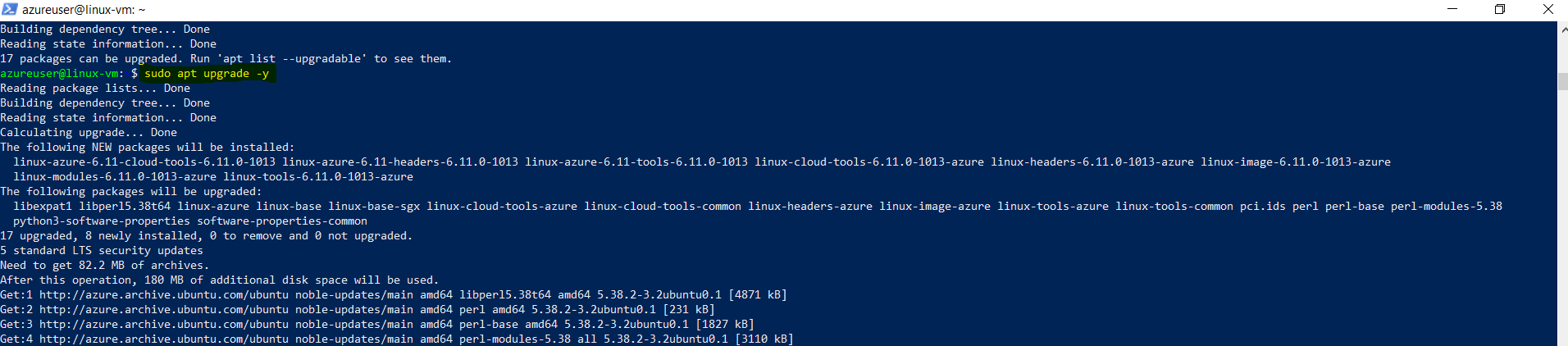The image size is (1568, 346).
Task: Click the linux-image-6.11.0-1013-azure package name
Action: click(1296, 162)
